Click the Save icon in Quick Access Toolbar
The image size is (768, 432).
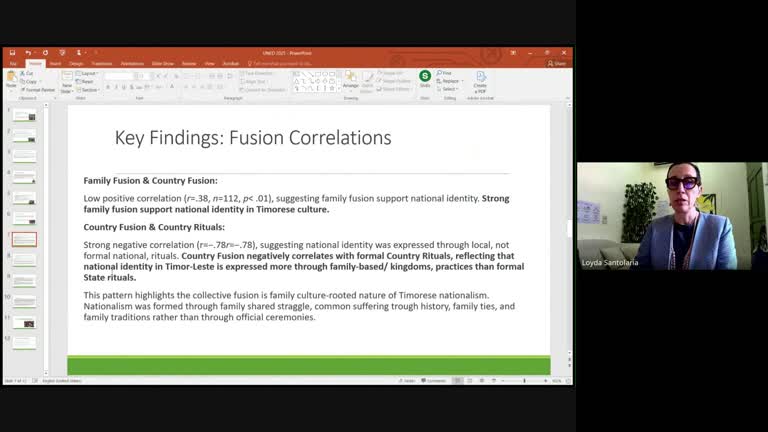coord(11,52)
